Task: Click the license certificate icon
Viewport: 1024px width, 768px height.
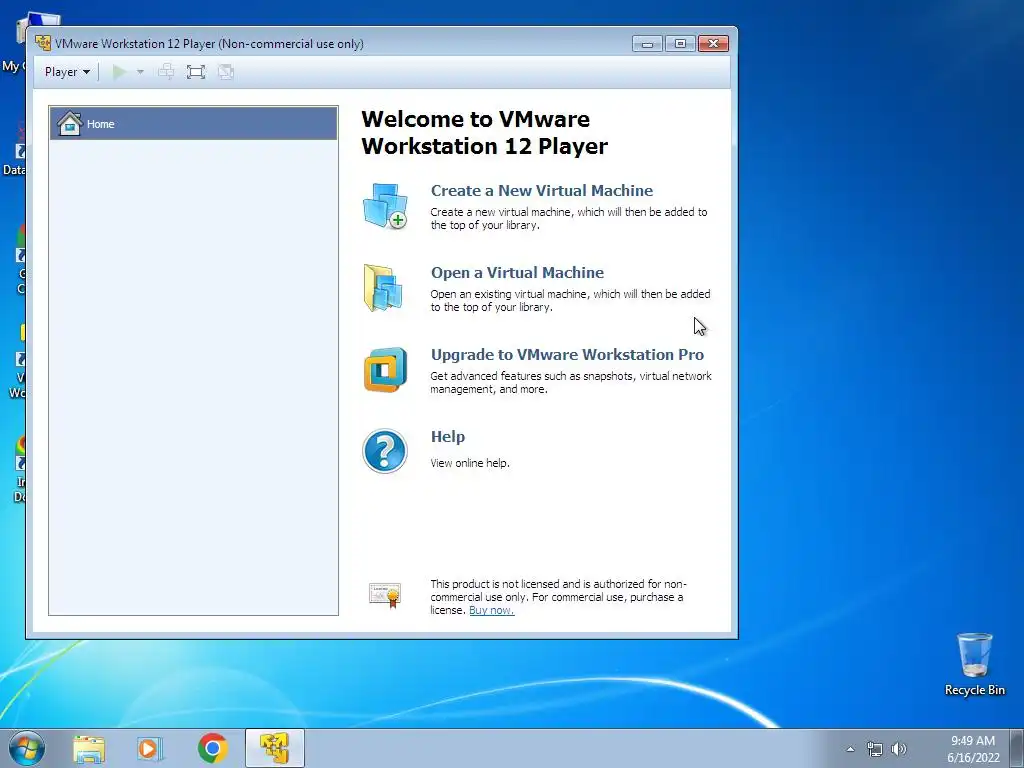Action: pos(385,595)
